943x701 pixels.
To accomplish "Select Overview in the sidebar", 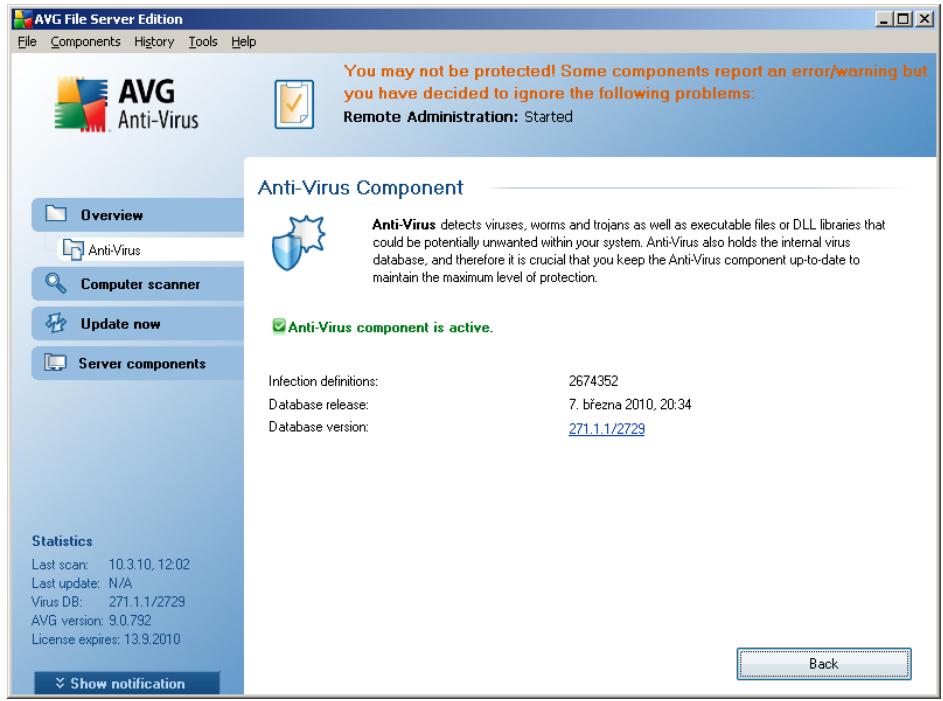I will 138,215.
